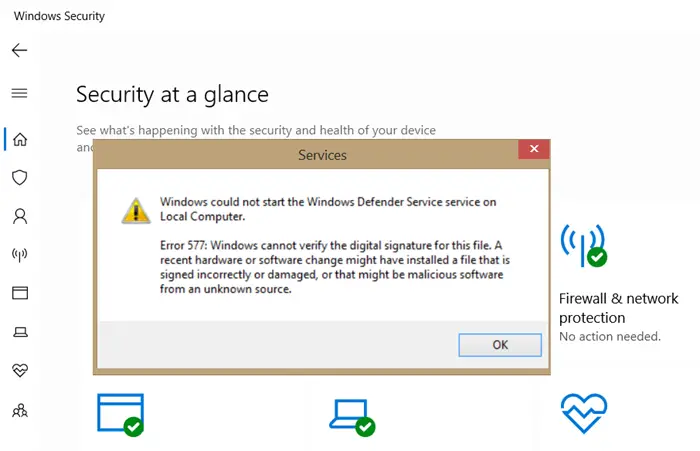Screen dimensions: 700x451
Task: Open Device performance & health heart sidebar icon
Action: click(20, 370)
